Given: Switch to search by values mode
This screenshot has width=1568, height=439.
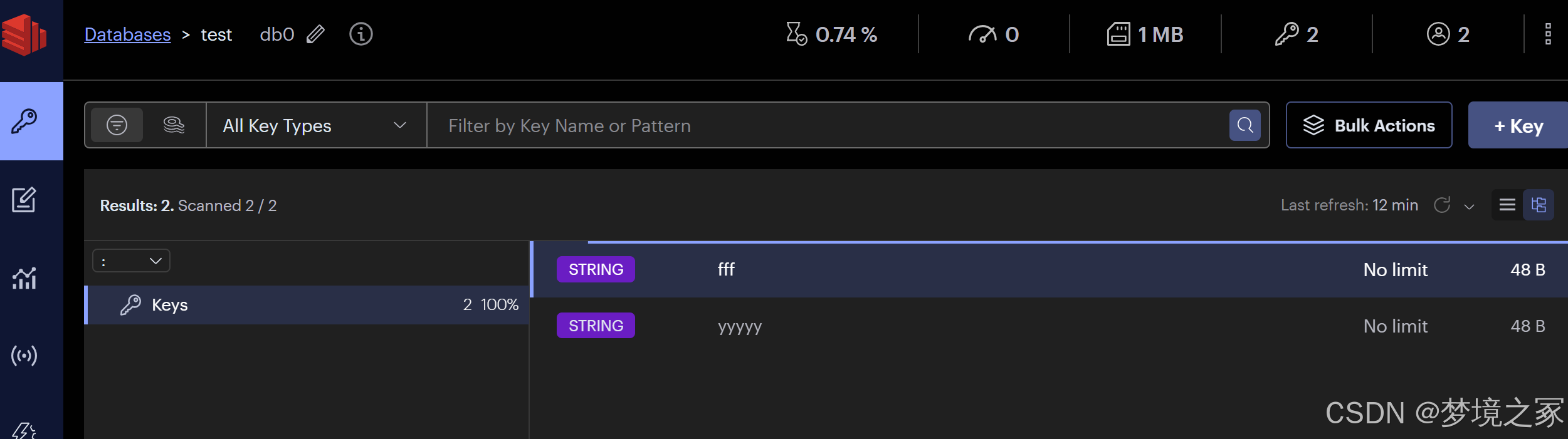Looking at the screenshot, I should pyautogui.click(x=174, y=125).
